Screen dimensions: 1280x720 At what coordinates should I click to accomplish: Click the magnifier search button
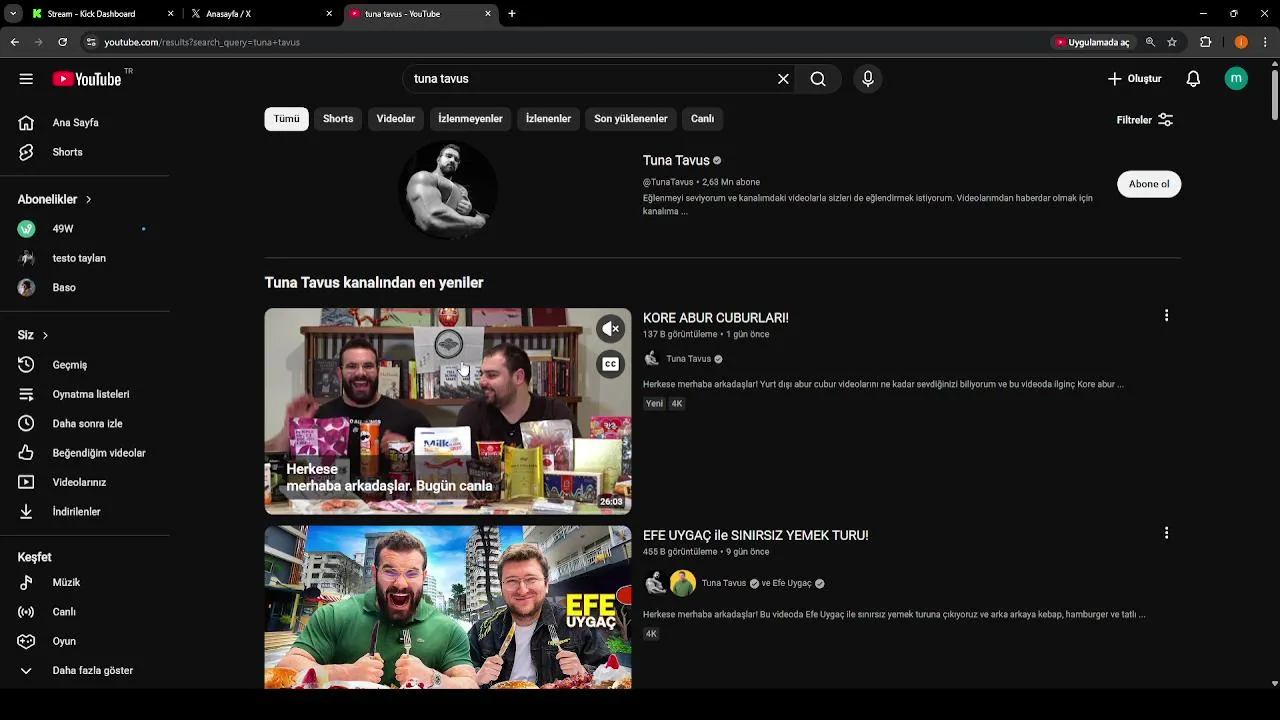point(818,79)
